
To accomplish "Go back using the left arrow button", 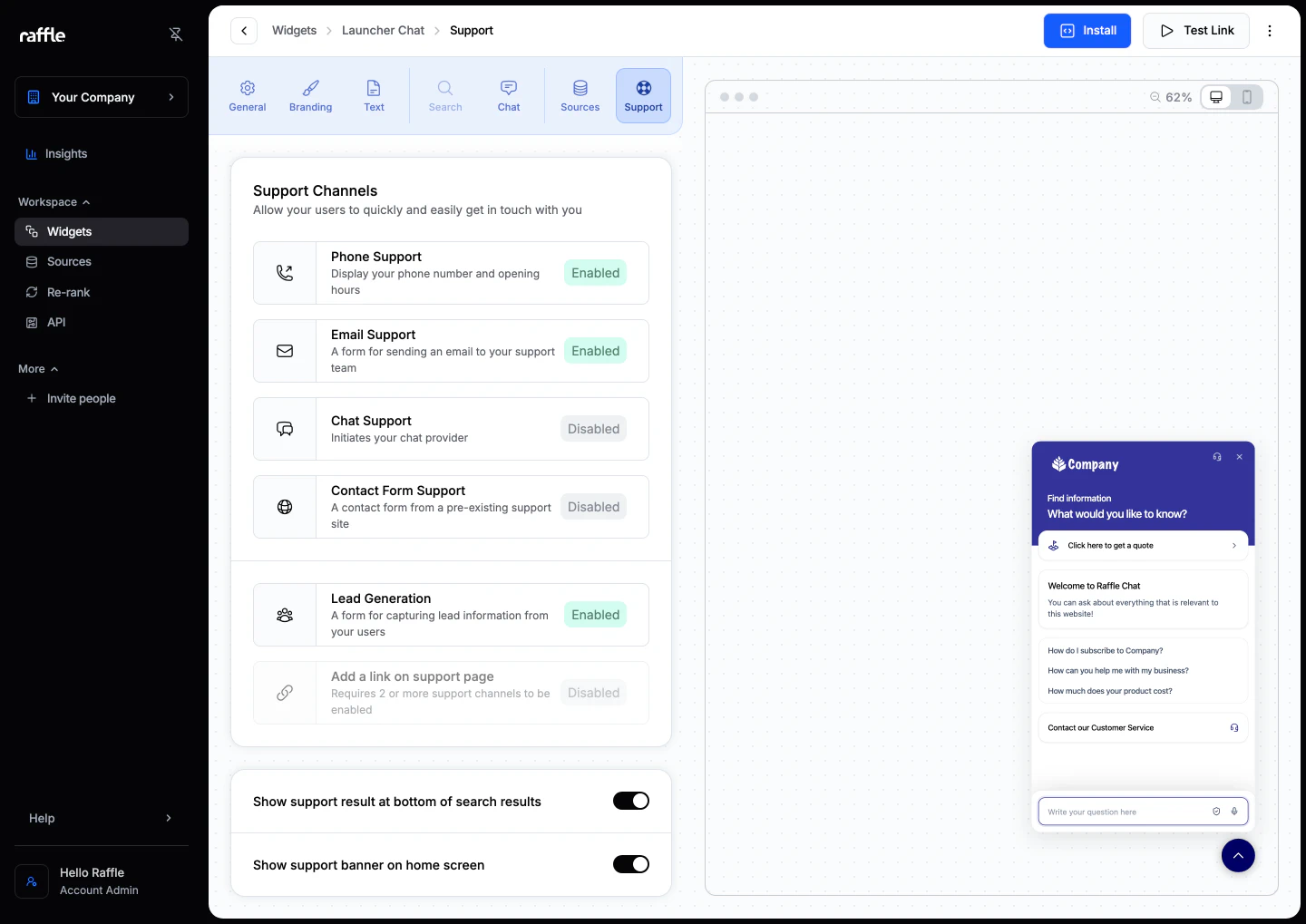I will coord(244,31).
